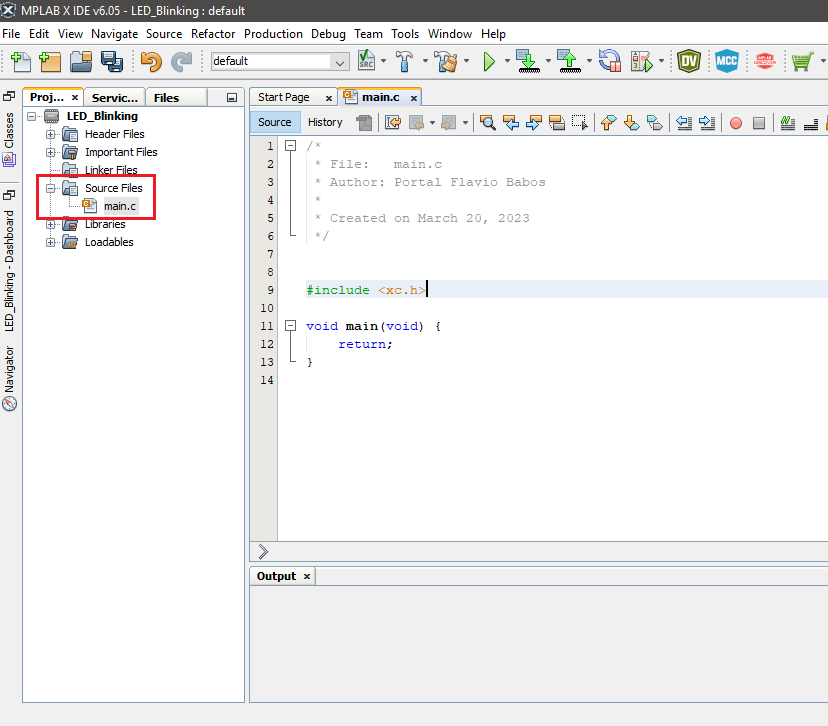Toggle rectangular selection mode
The height and width of the screenshot is (726, 828).
tap(580, 123)
